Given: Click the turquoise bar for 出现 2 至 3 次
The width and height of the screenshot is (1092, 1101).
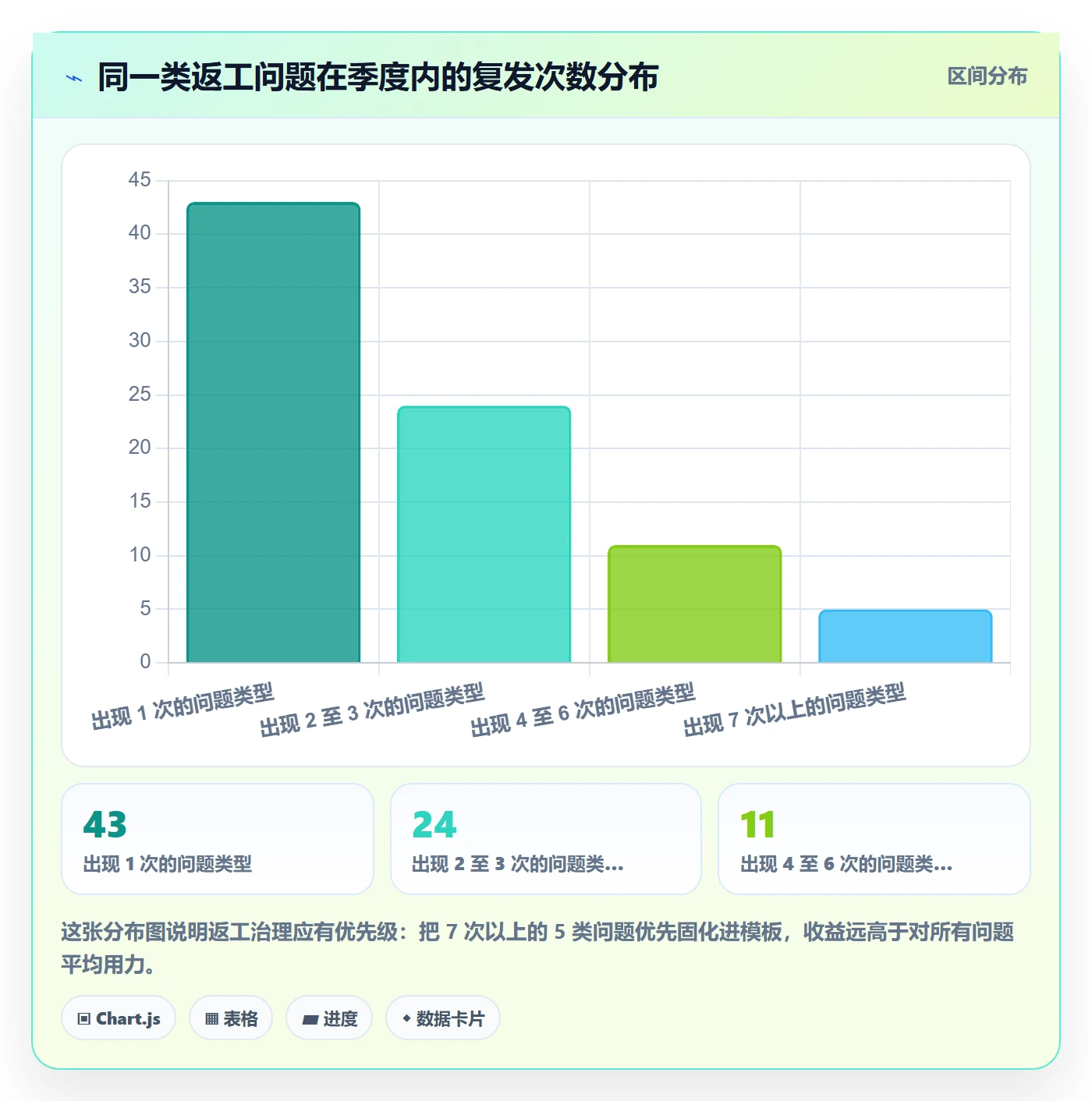Looking at the screenshot, I should click(484, 535).
